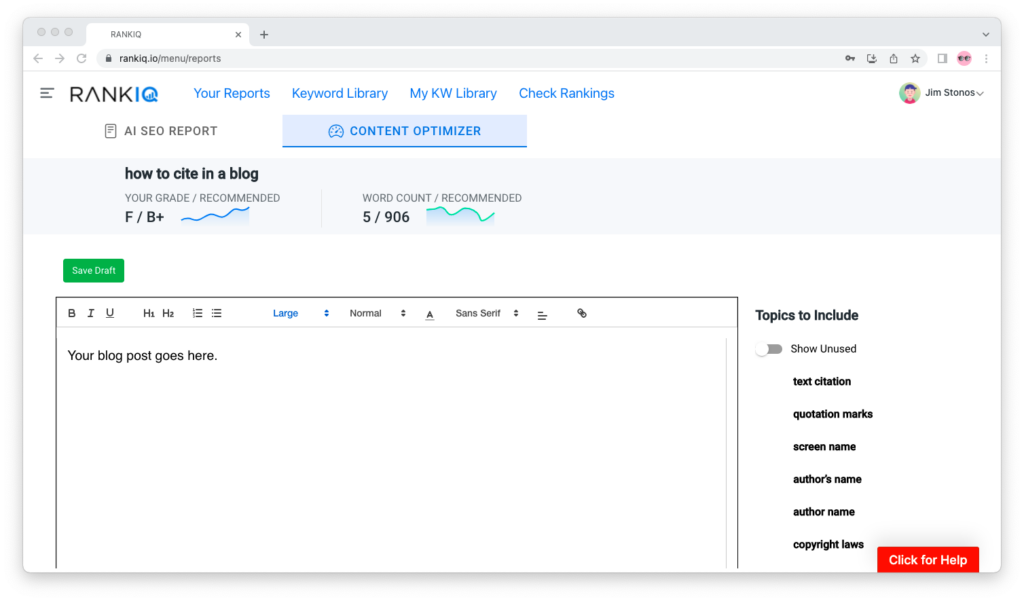Open Check Rankings
This screenshot has width=1024, height=601.
point(566,93)
